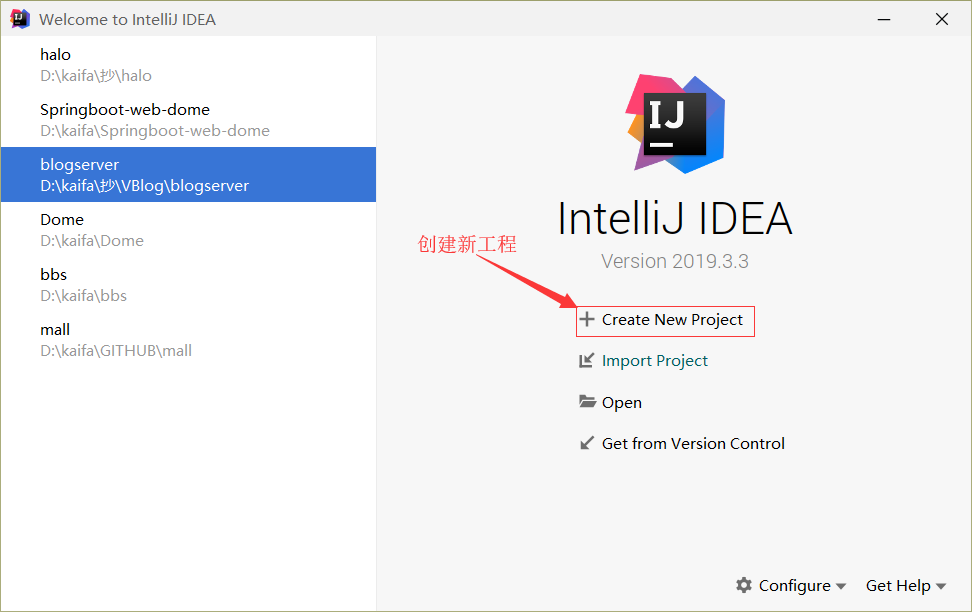This screenshot has height=612, width=972.
Task: Expand the Get Help dropdown arrow
Action: tap(941, 586)
